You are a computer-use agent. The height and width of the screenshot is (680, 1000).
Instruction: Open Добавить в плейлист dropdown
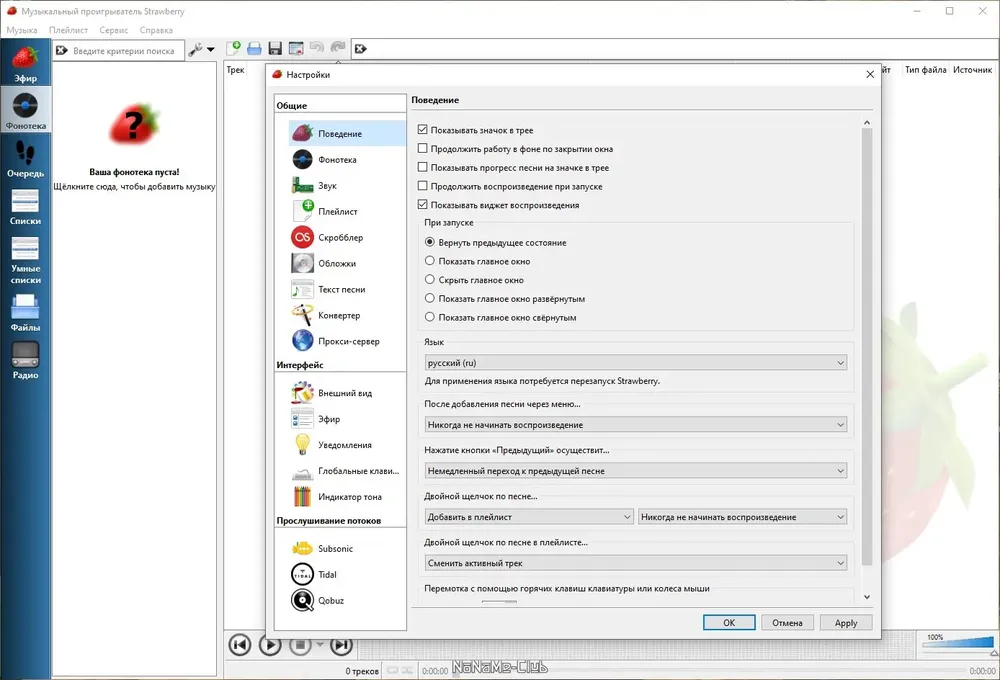(529, 517)
